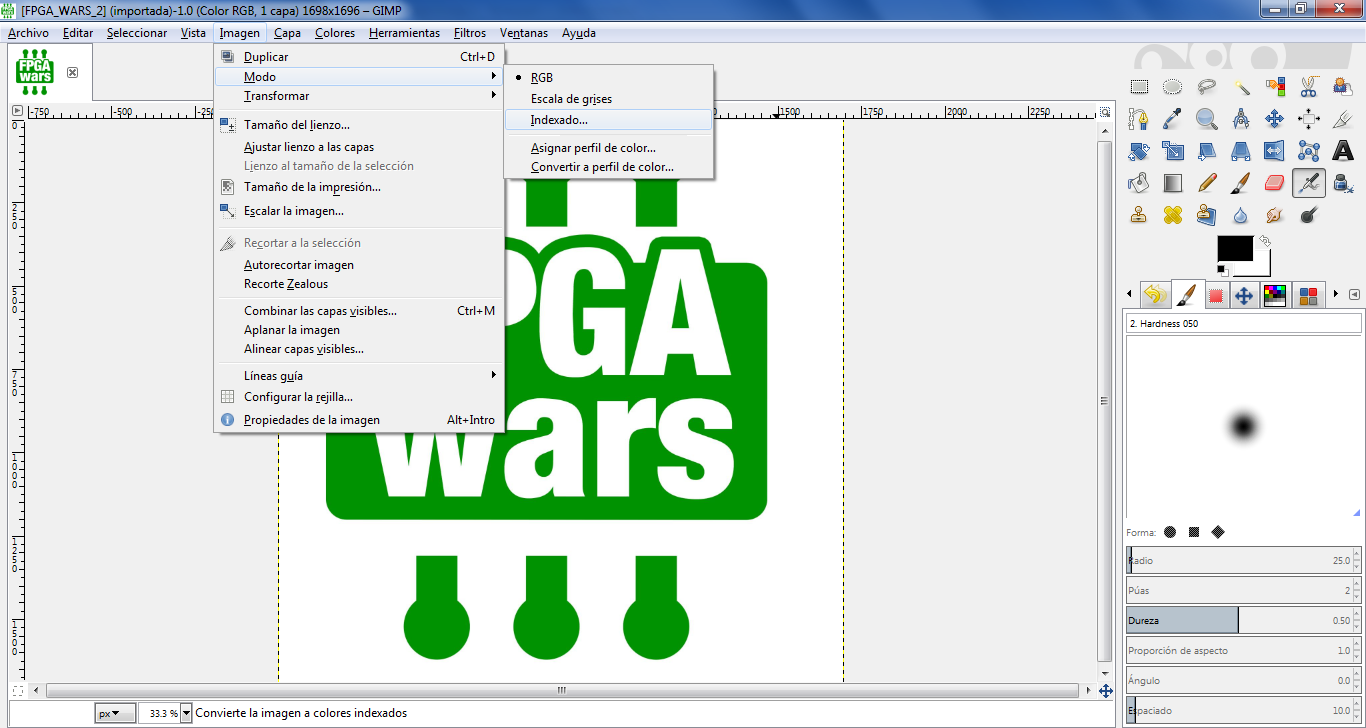Image resolution: width=1366 pixels, height=728 pixels.
Task: Select the Free Select lasso tool
Action: click(x=1207, y=87)
